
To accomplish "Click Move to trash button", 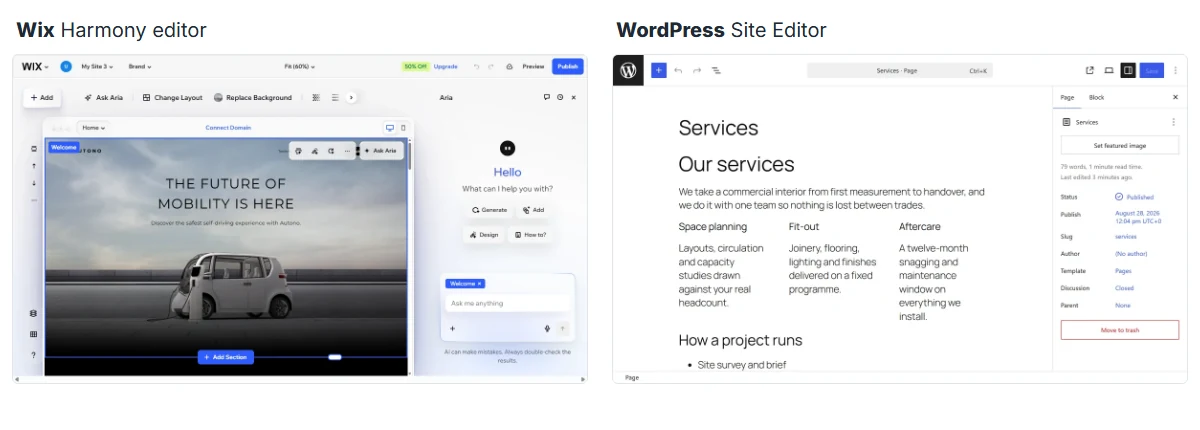I will pyautogui.click(x=1120, y=330).
